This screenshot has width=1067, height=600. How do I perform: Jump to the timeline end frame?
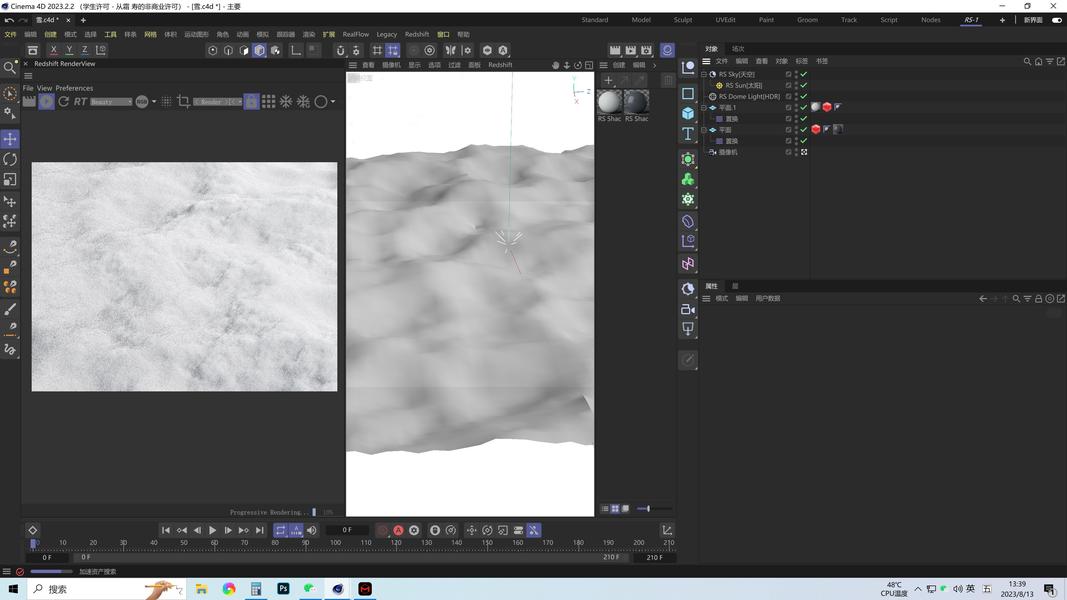(x=259, y=530)
